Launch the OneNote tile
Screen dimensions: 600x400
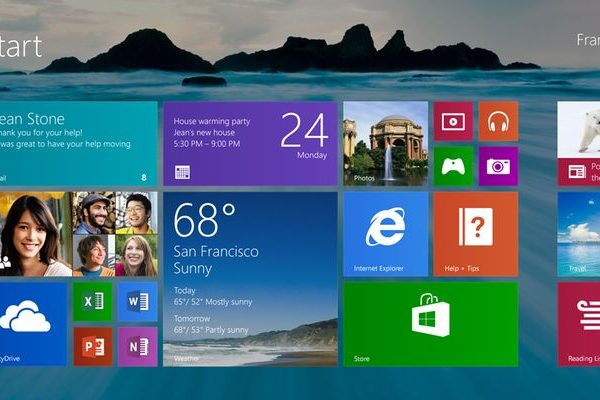point(137,346)
